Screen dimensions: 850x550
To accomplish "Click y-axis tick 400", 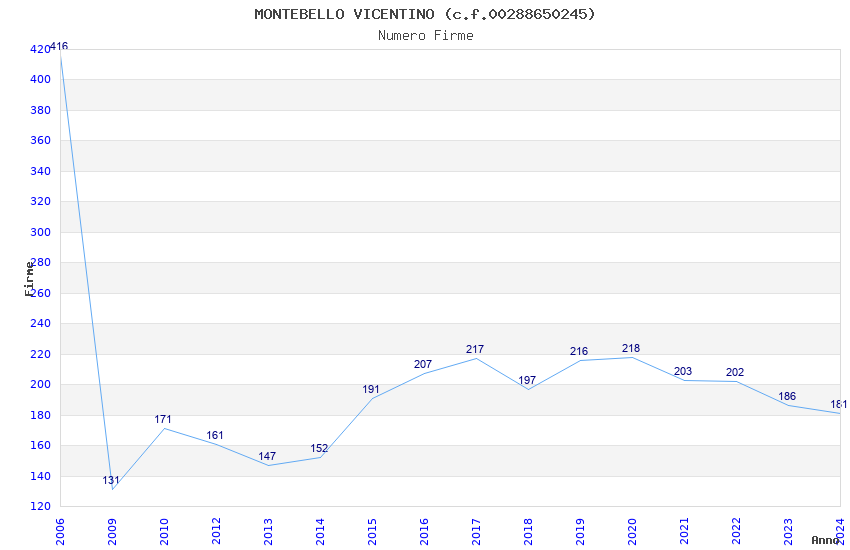I will pos(40,80).
